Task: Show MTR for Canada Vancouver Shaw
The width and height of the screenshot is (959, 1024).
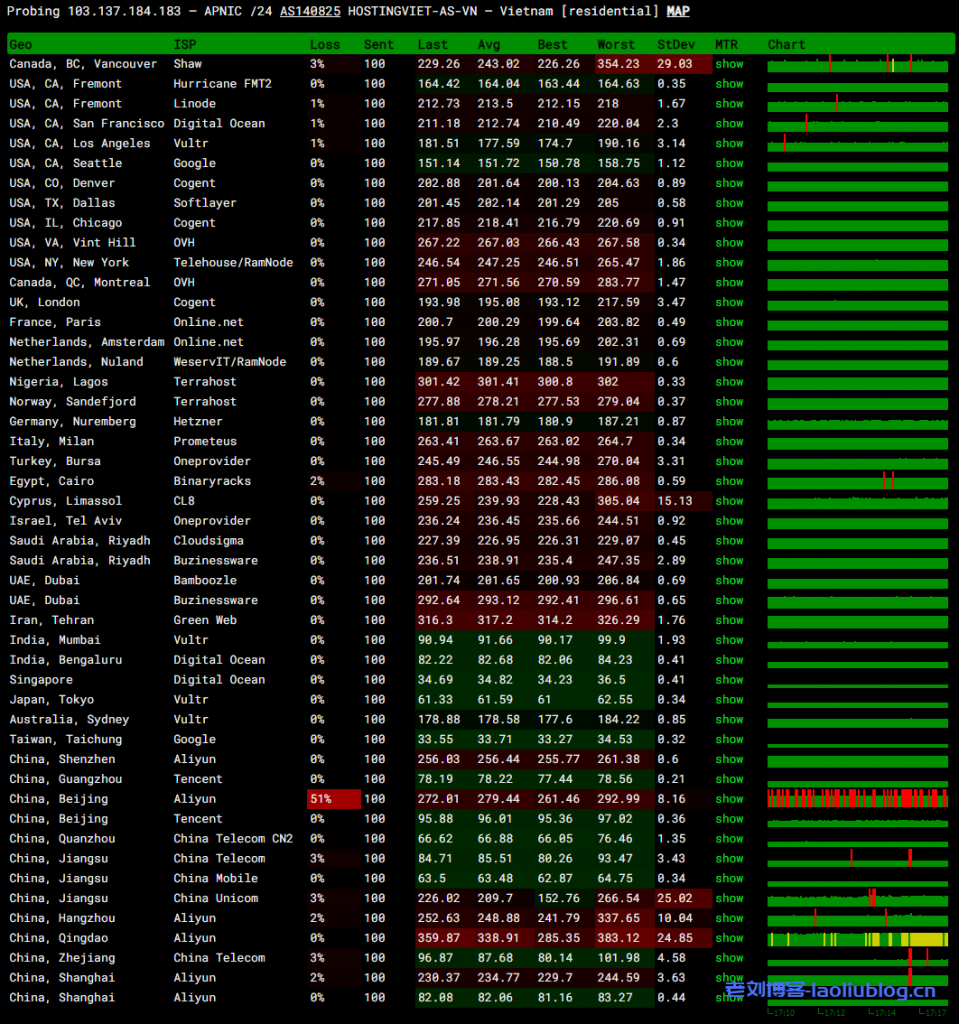Action: [x=729, y=64]
